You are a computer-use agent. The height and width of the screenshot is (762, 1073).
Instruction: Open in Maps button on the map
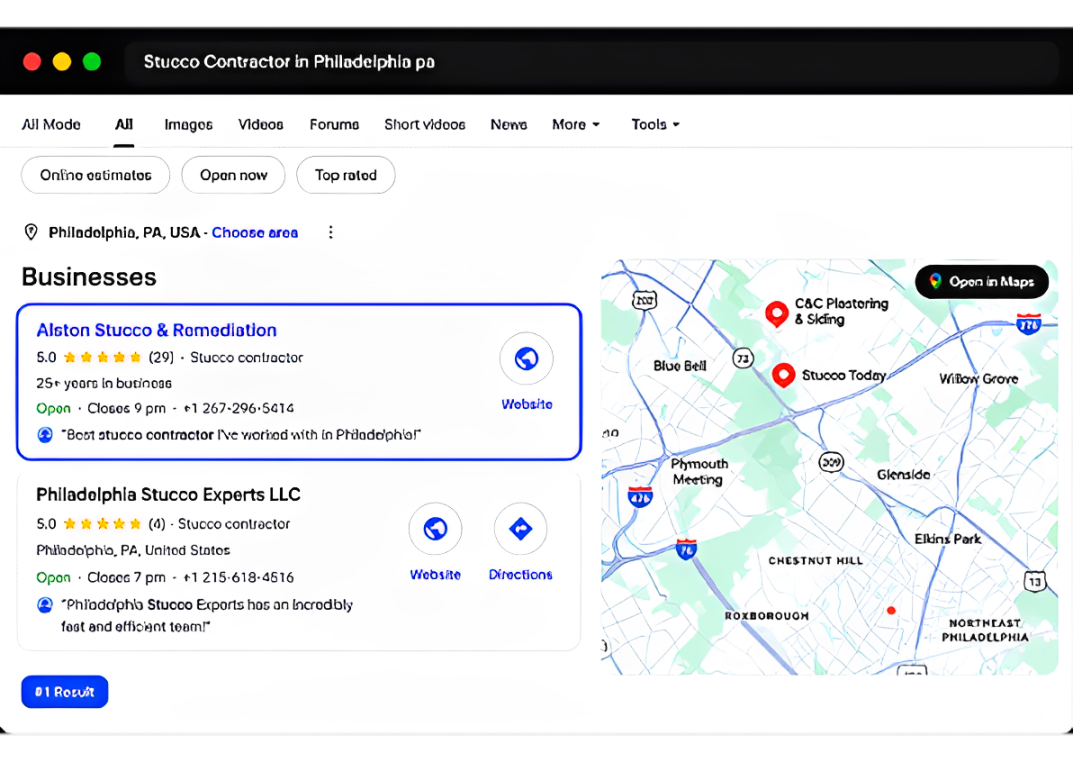click(x=982, y=281)
